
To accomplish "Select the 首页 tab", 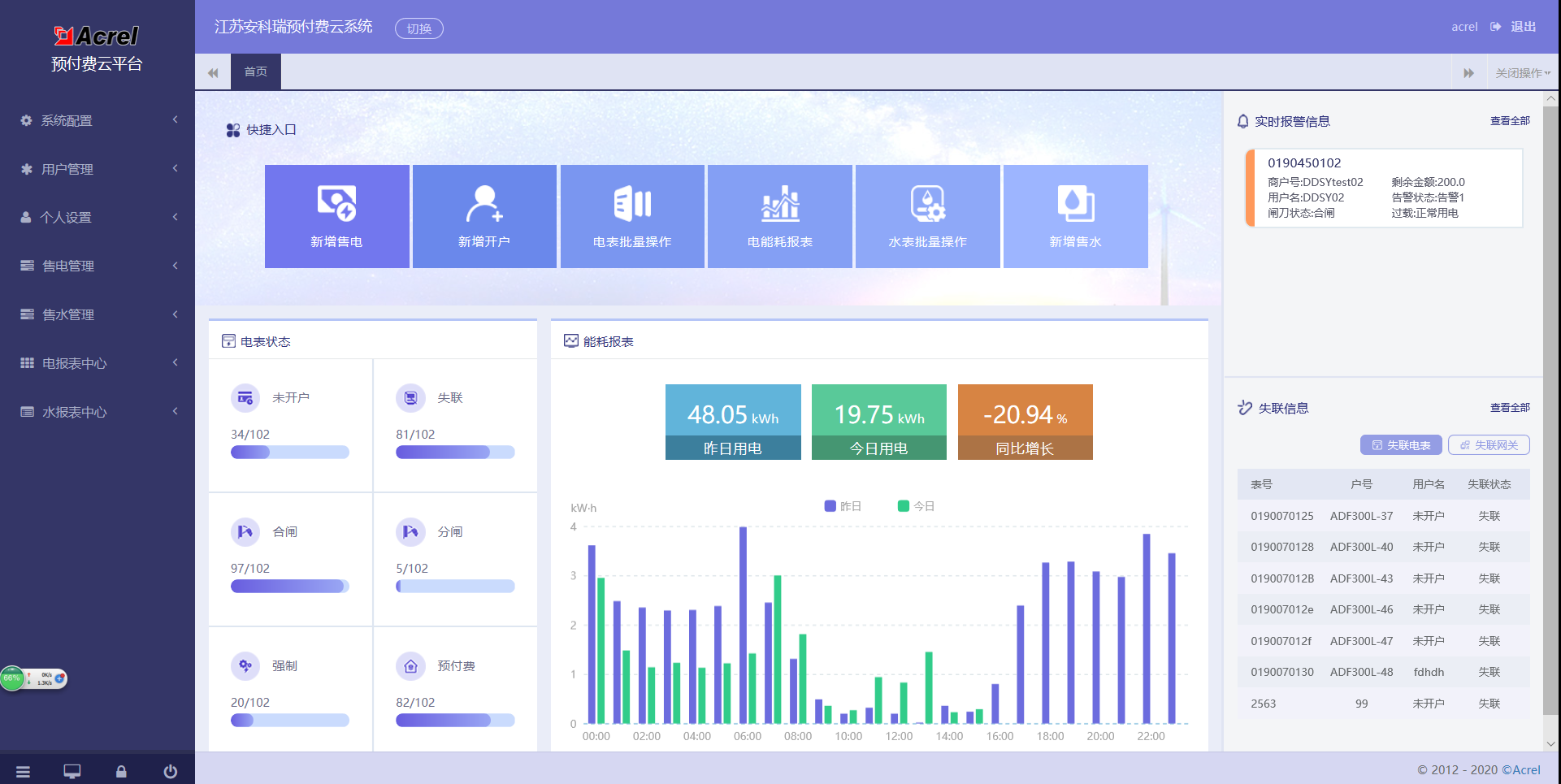I will [256, 72].
